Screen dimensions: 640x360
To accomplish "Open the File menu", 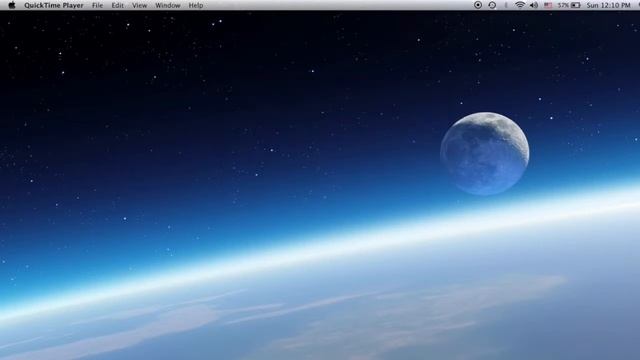I will pyautogui.click(x=97, y=5).
